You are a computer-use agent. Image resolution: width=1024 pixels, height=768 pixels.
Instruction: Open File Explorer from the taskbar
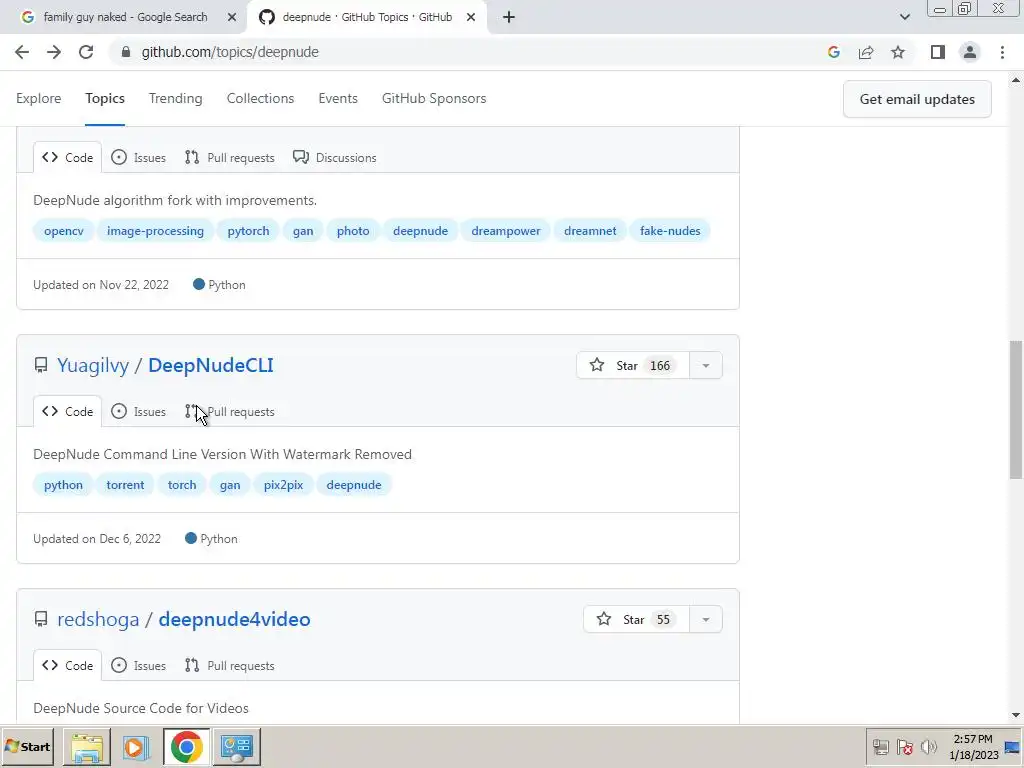(87, 747)
